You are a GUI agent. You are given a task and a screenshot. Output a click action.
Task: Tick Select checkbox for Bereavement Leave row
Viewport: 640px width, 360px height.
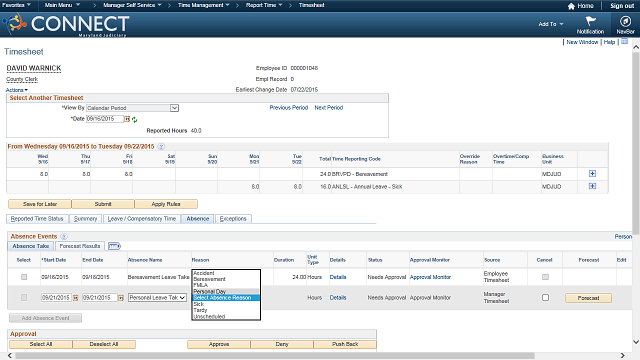tap(24, 277)
